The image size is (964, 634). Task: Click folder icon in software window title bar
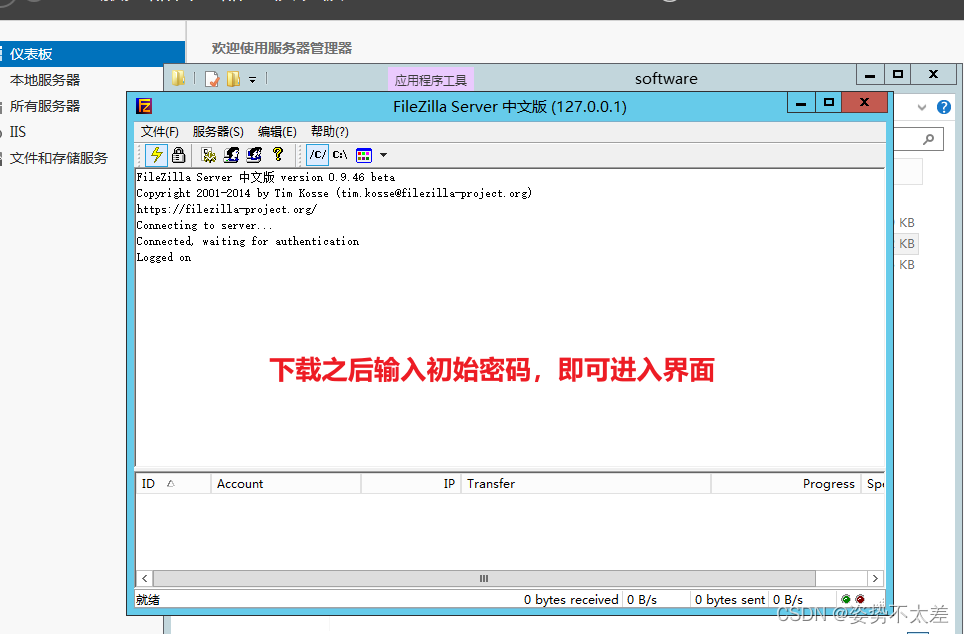click(179, 78)
